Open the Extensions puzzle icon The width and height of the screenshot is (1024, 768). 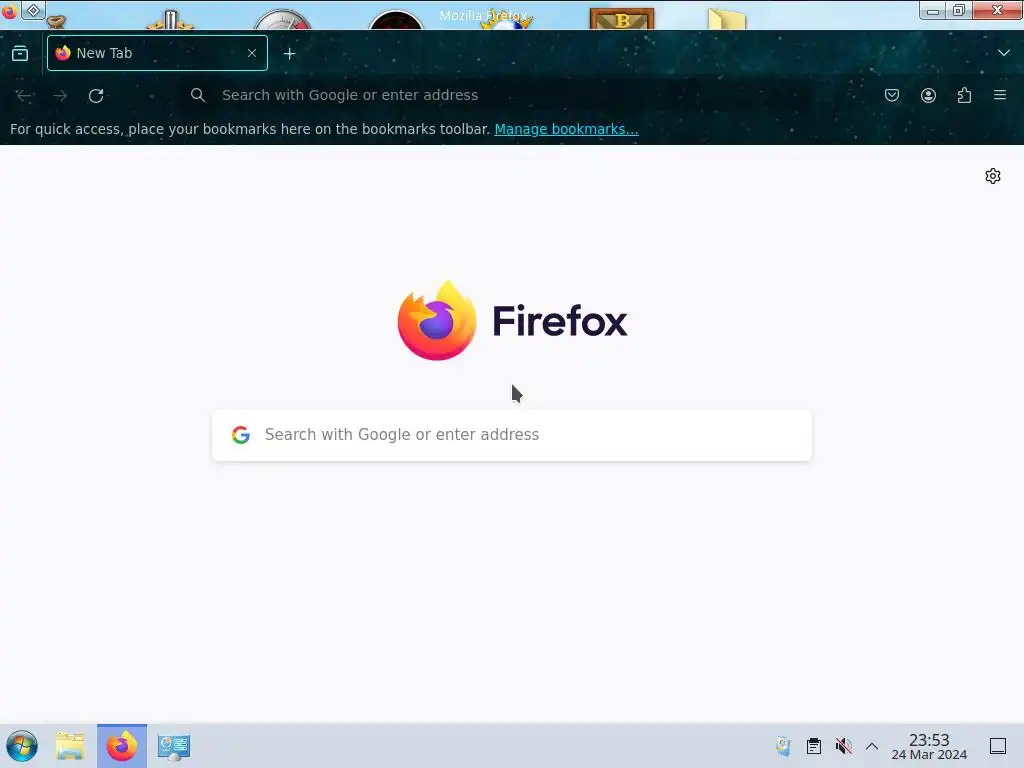click(964, 95)
